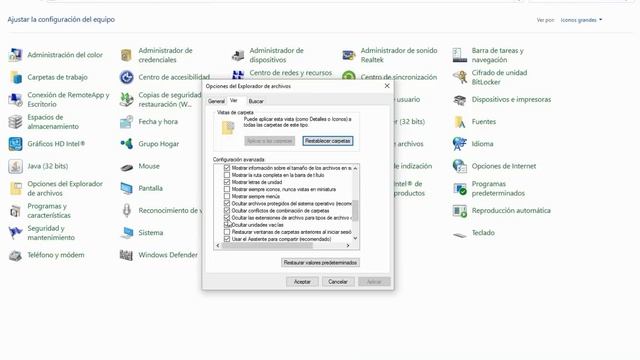This screenshot has height=360, width=640.
Task: Open Fecha y hora icon
Action: pos(127,122)
